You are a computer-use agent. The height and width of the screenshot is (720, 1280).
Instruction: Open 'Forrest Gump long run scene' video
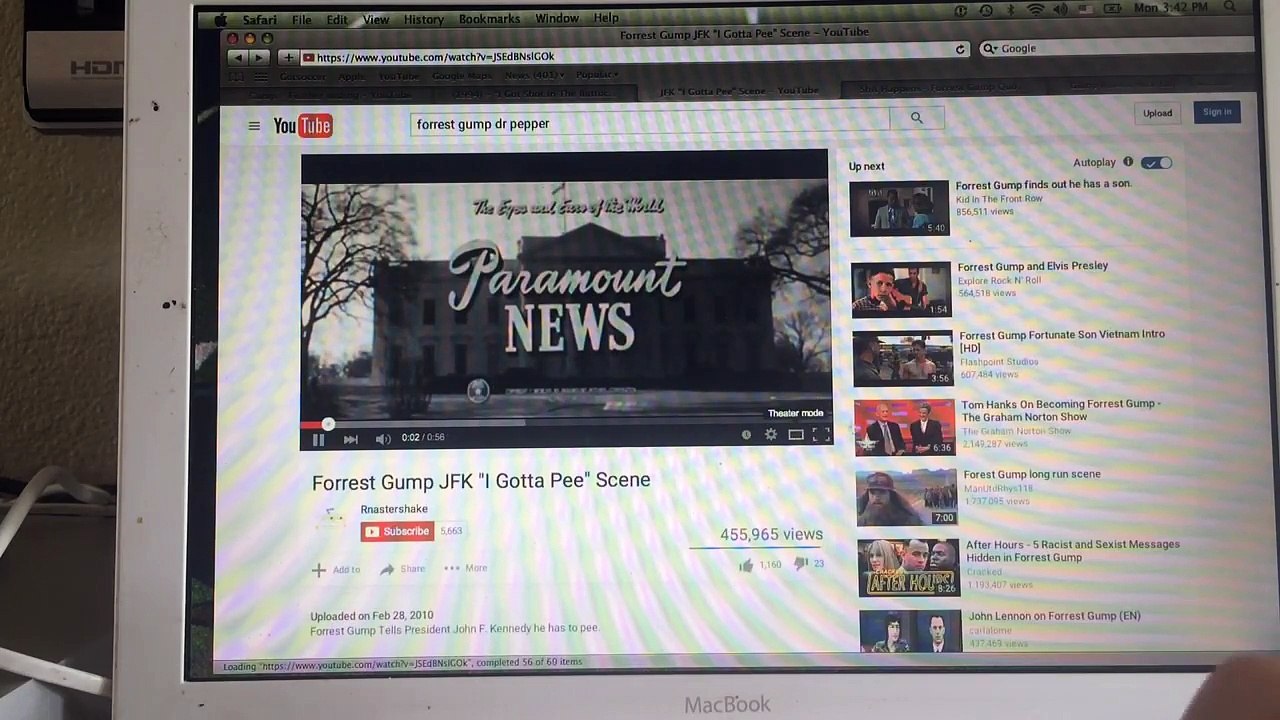(1032, 475)
